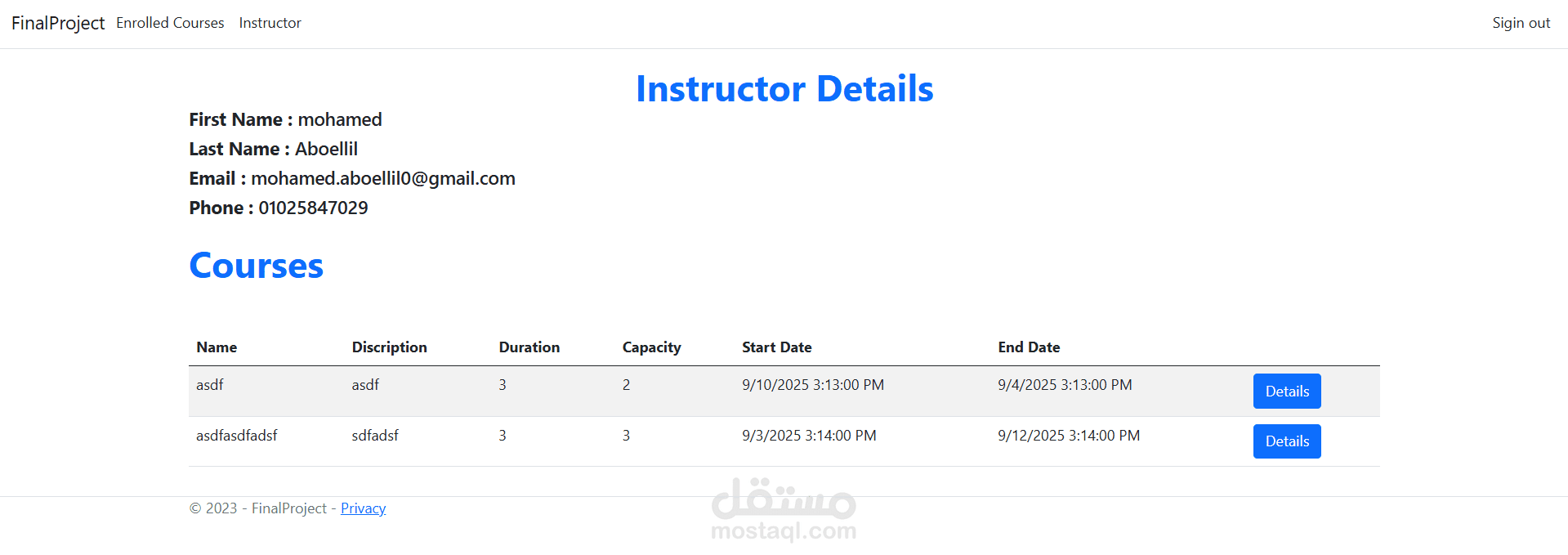Click the Start Date column header
The image size is (1568, 555).
click(776, 347)
